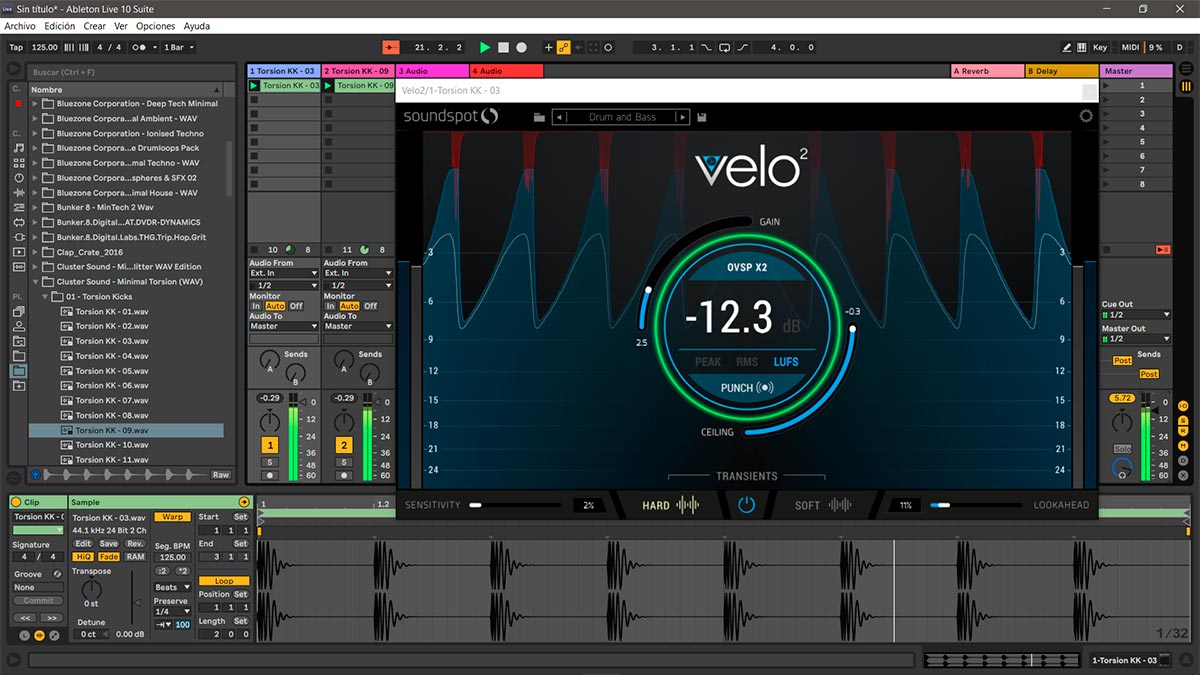This screenshot has width=1200, height=675.
Task: Select SOFT transients mode in Velo2
Action: coord(823,505)
